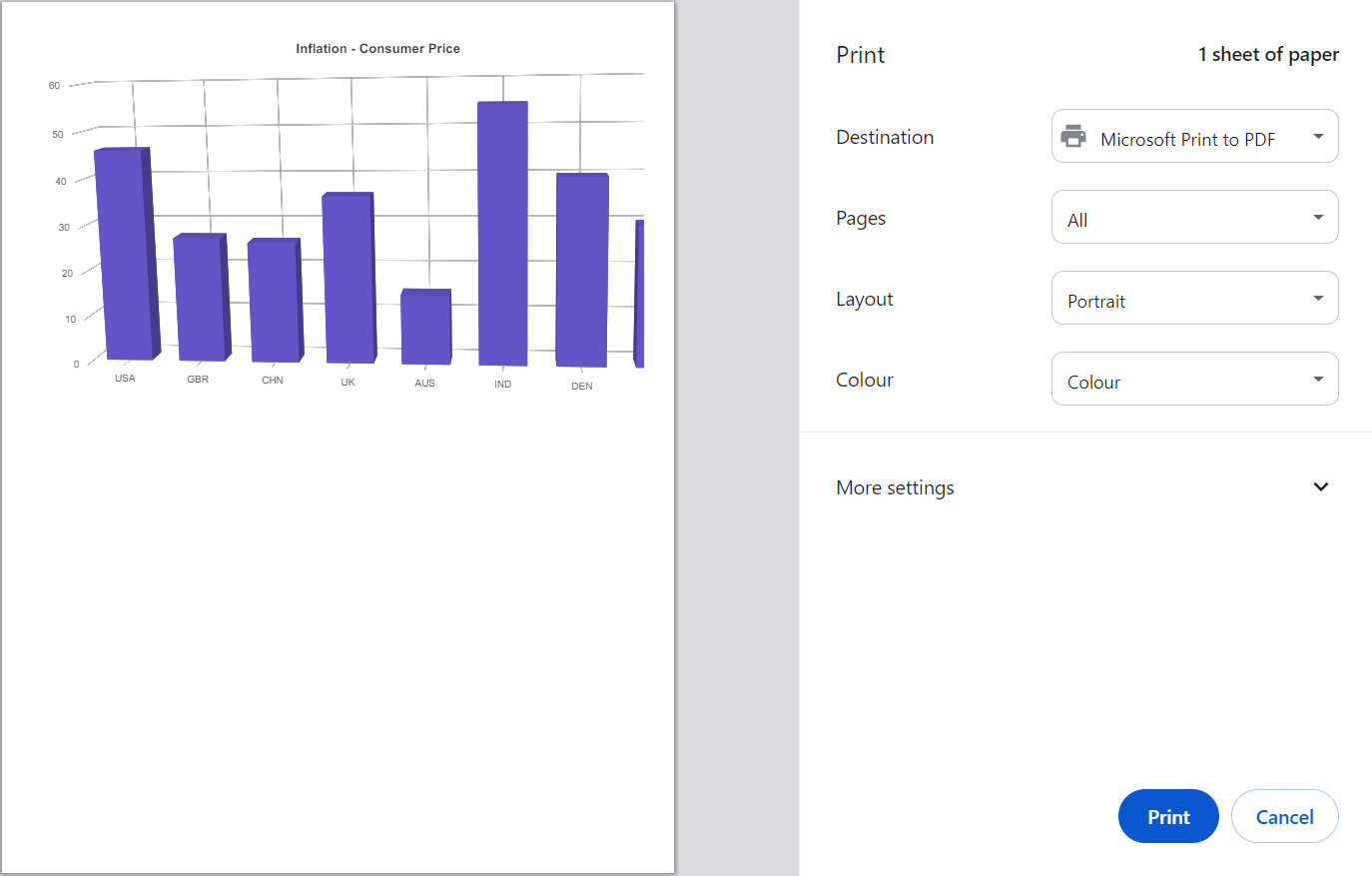The width and height of the screenshot is (1372, 876).
Task: Click the IND bar in the chart preview
Action: pyautogui.click(x=502, y=234)
